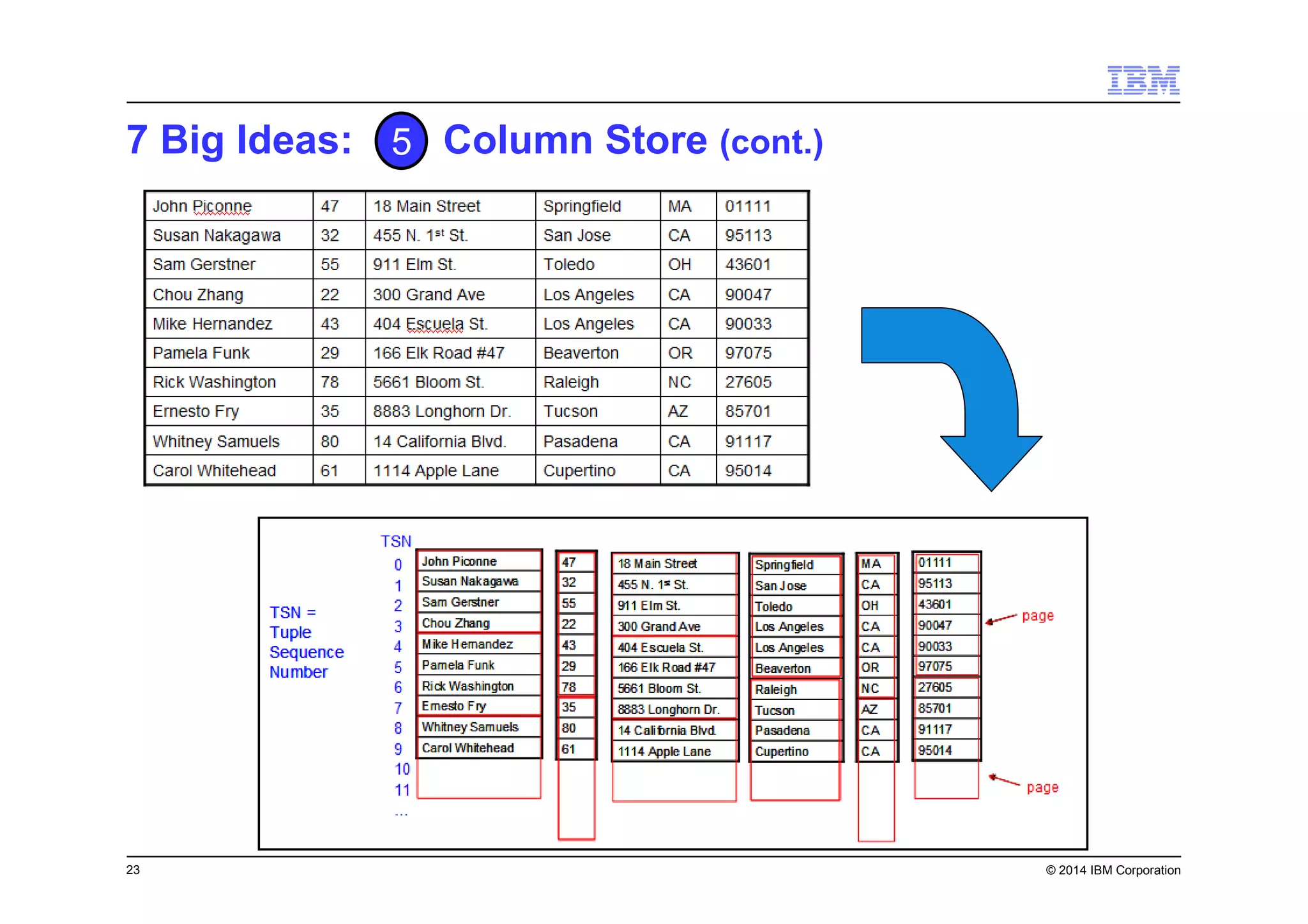Click 'Cupertino' in the upper table
Viewport: 1308px width, 924px height.
coord(579,471)
